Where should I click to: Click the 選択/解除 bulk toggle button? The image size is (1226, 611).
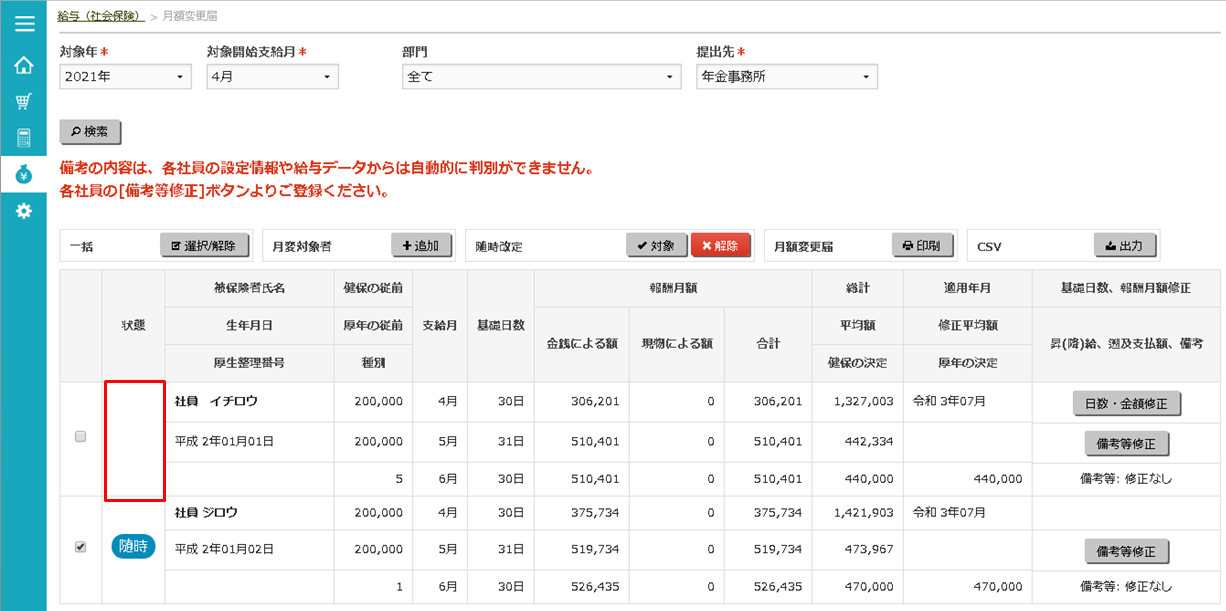[205, 246]
